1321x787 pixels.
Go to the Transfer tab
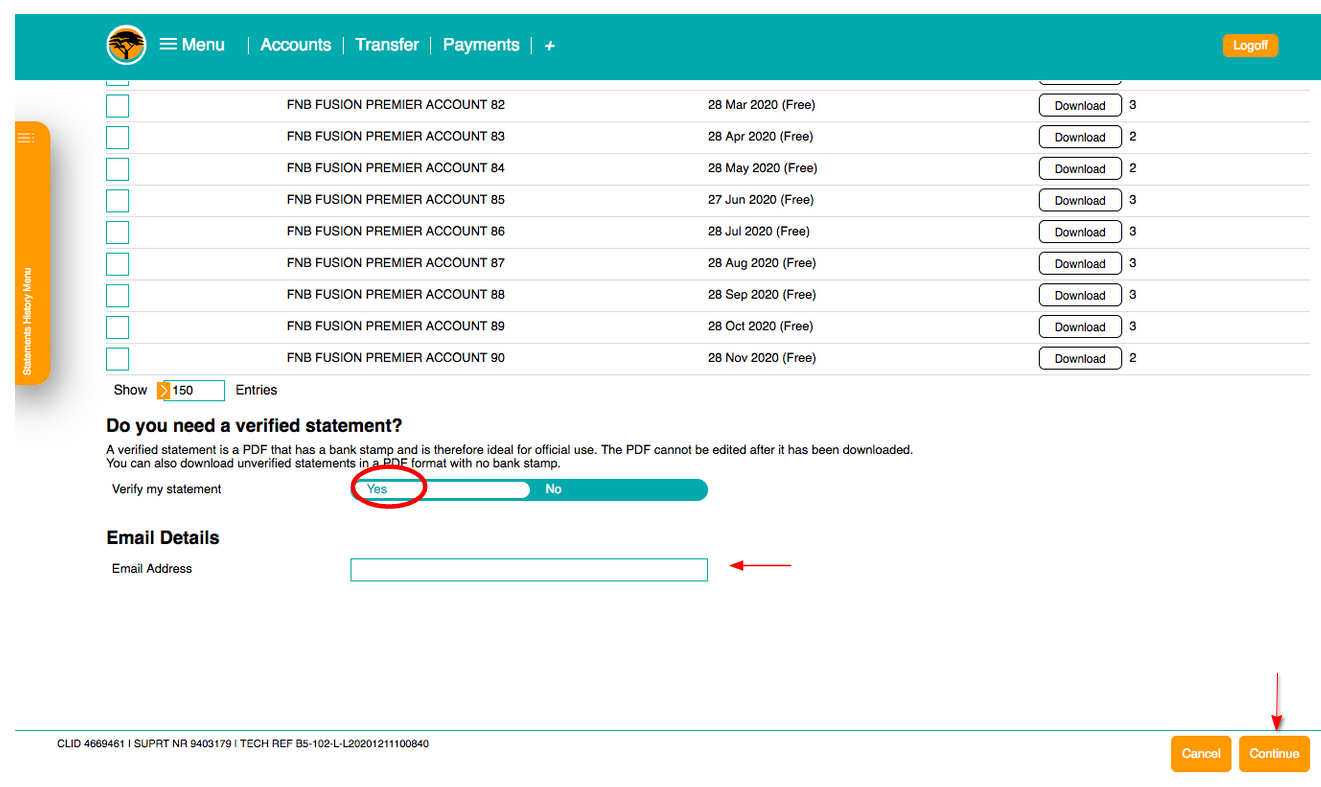coord(387,45)
